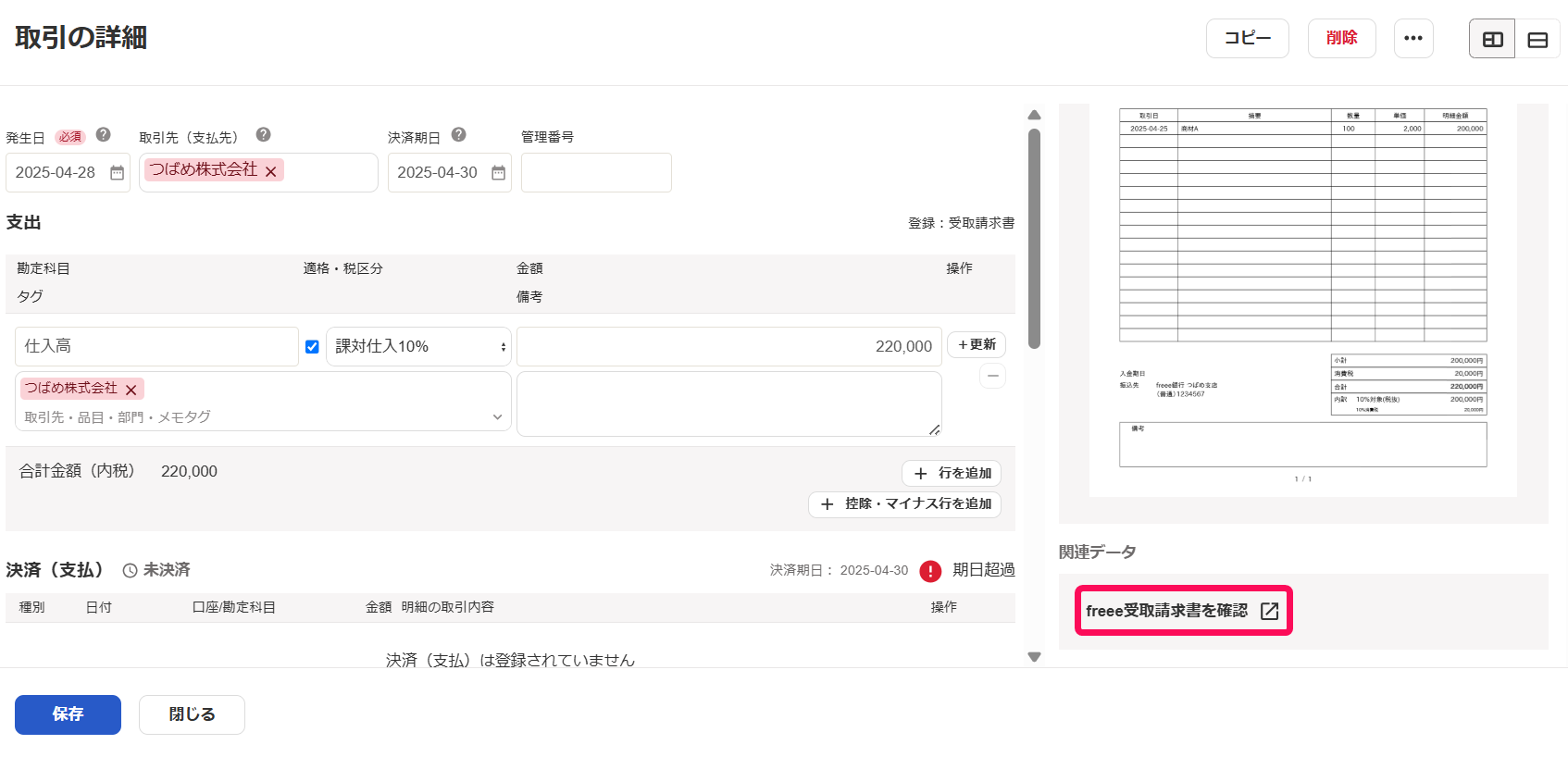Open the 課対仕入10% tax category dropdown
The width and height of the screenshot is (1568, 757).
pos(418,346)
